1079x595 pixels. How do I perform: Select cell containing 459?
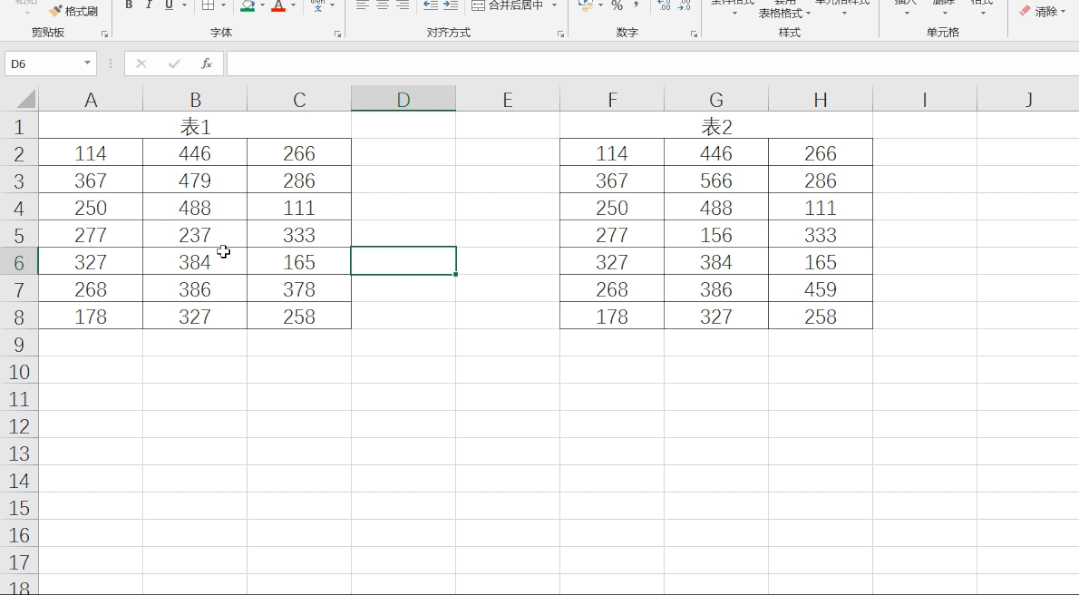tap(820, 289)
